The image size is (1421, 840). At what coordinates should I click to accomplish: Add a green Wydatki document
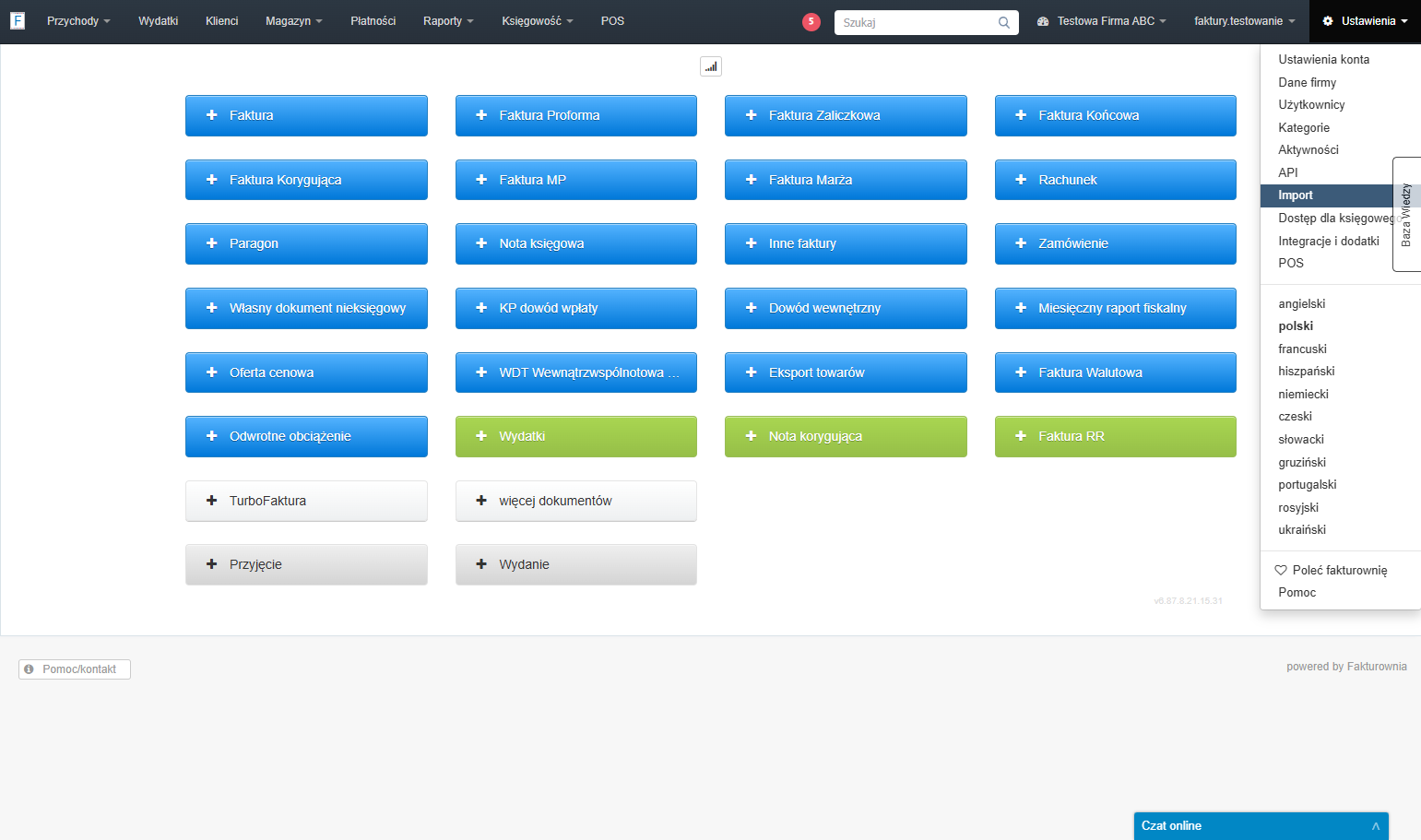576,436
